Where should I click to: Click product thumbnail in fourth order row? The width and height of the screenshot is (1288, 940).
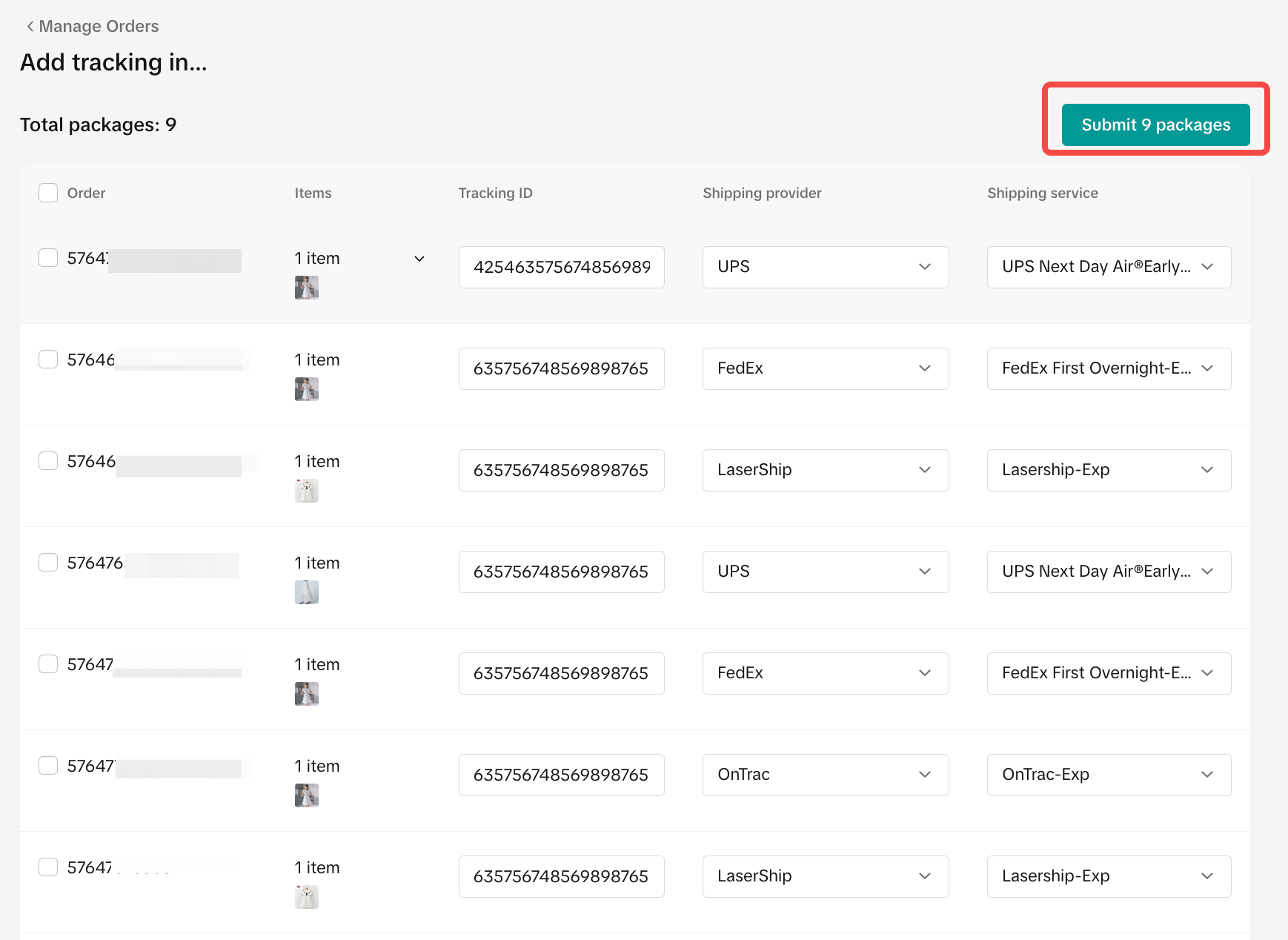(x=306, y=592)
